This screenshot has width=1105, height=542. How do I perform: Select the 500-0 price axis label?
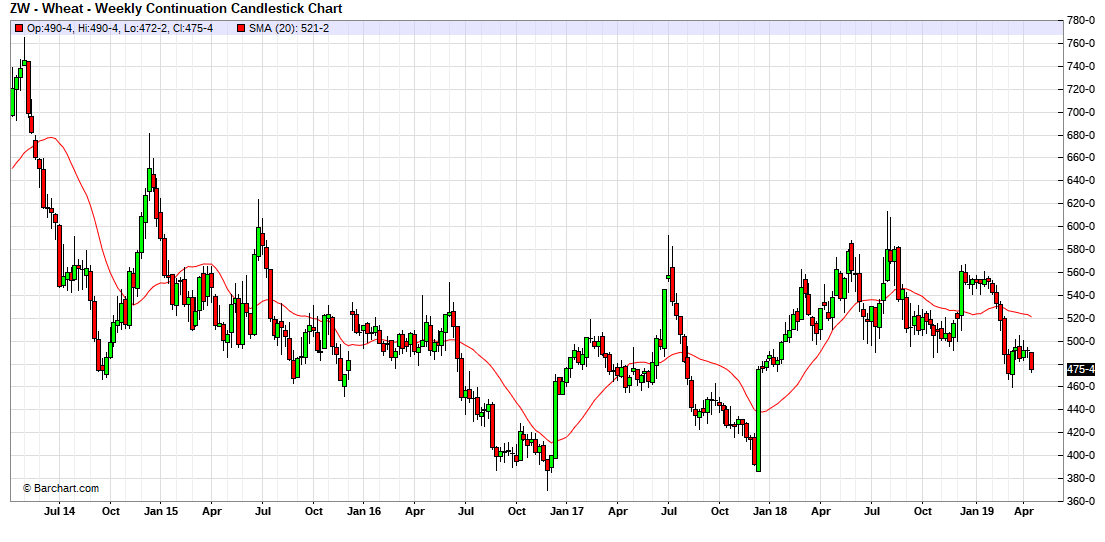coord(1081,341)
